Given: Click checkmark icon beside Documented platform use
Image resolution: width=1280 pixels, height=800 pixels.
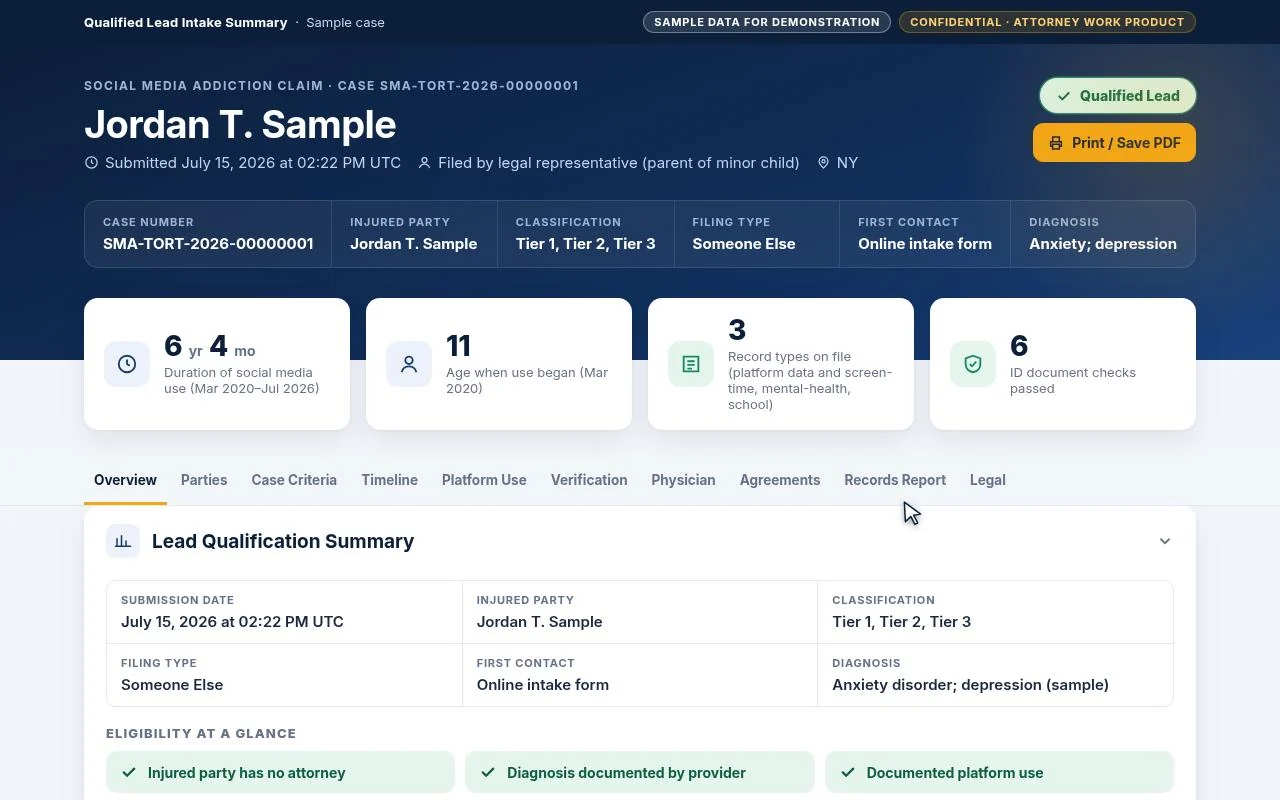Looking at the screenshot, I should coord(848,772).
